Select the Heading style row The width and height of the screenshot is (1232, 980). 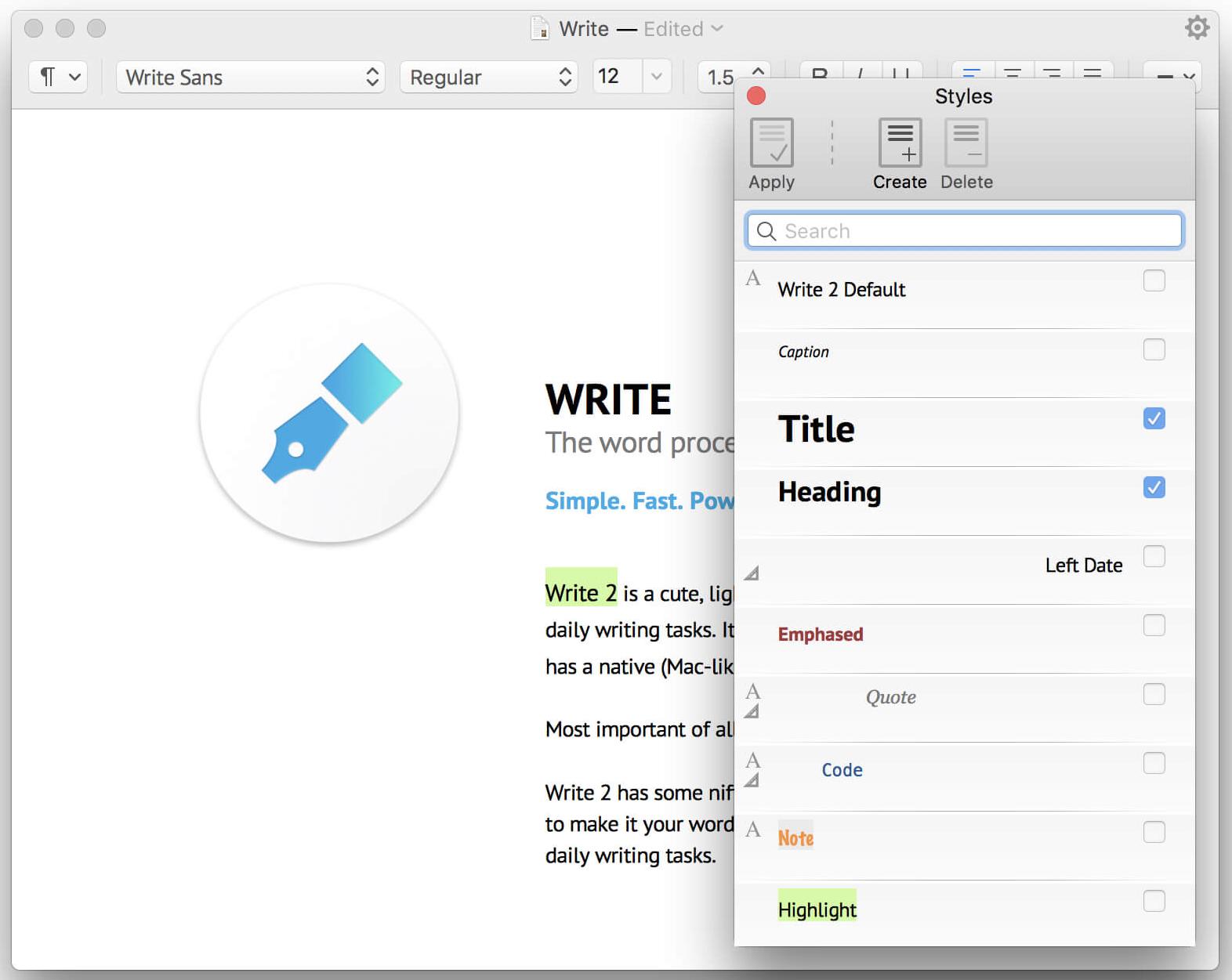click(x=965, y=501)
